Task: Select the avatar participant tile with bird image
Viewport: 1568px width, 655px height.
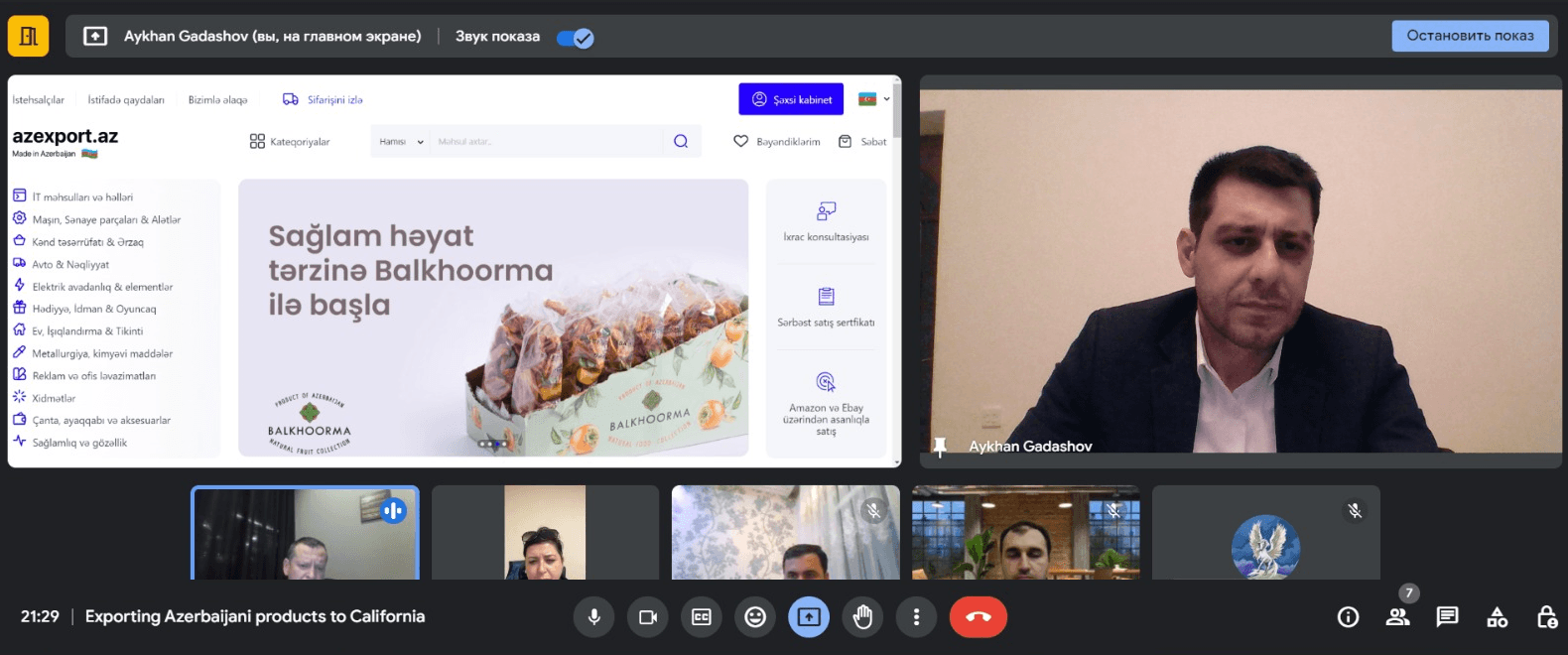Action: 1265,533
